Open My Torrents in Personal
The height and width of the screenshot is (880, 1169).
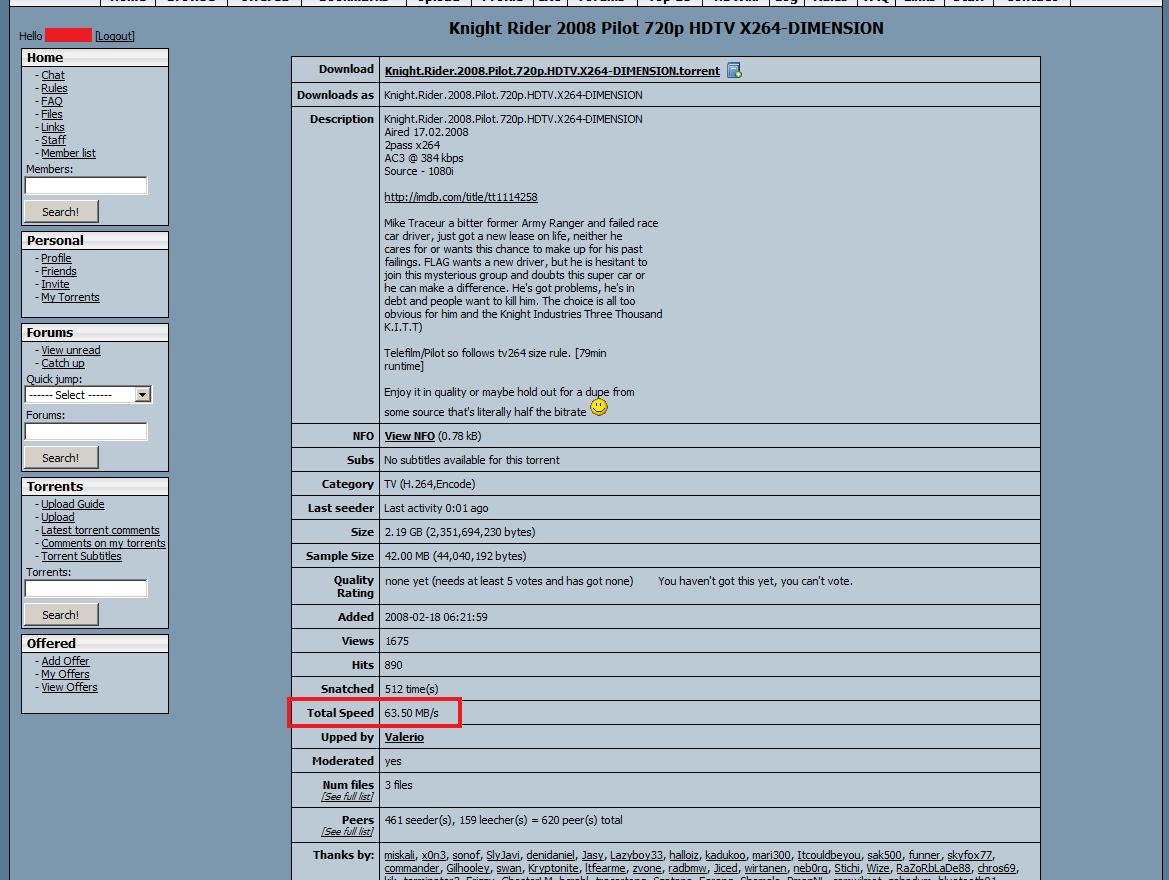pyautogui.click(x=70, y=298)
